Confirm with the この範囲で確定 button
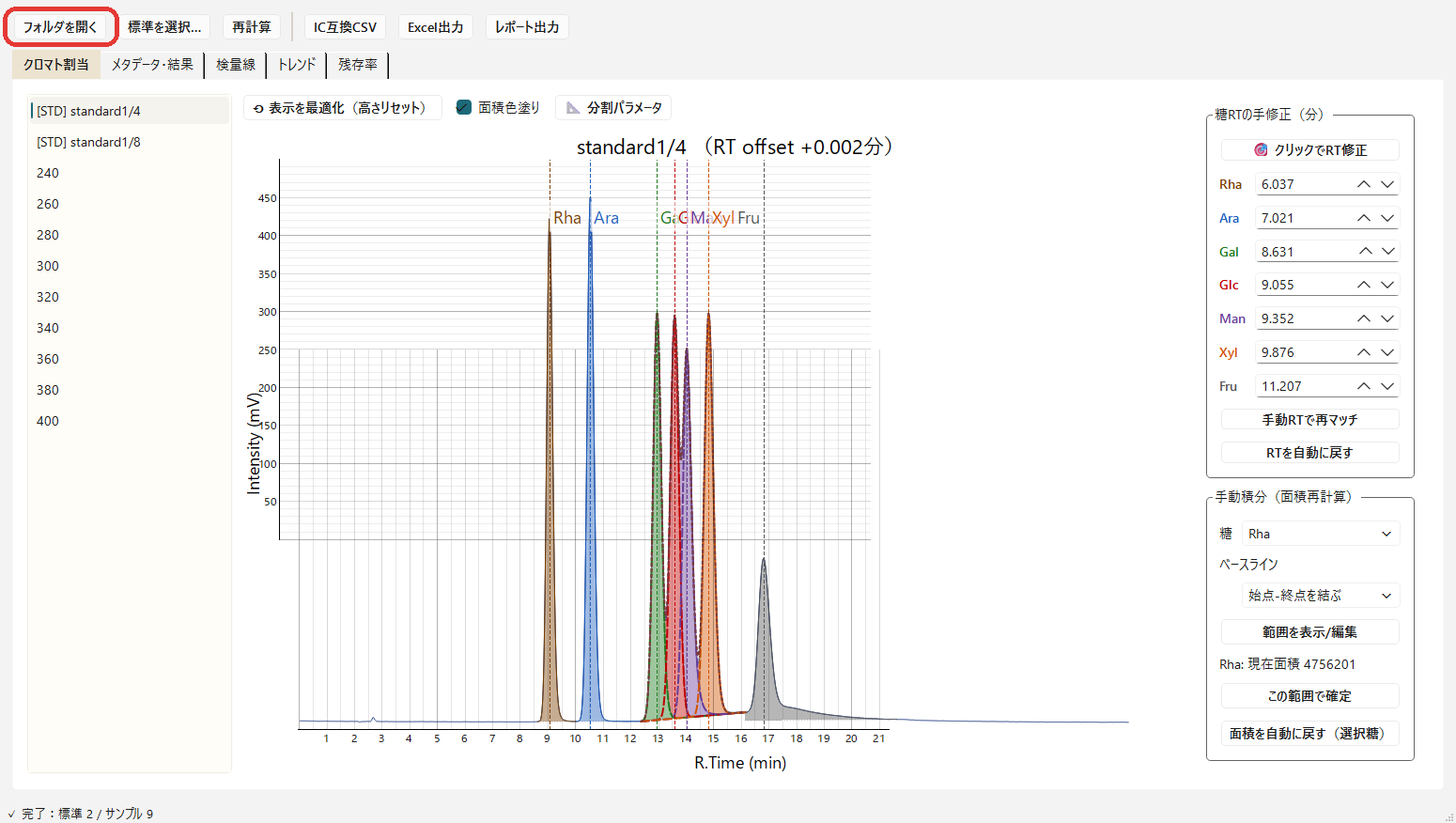 coord(1309,696)
